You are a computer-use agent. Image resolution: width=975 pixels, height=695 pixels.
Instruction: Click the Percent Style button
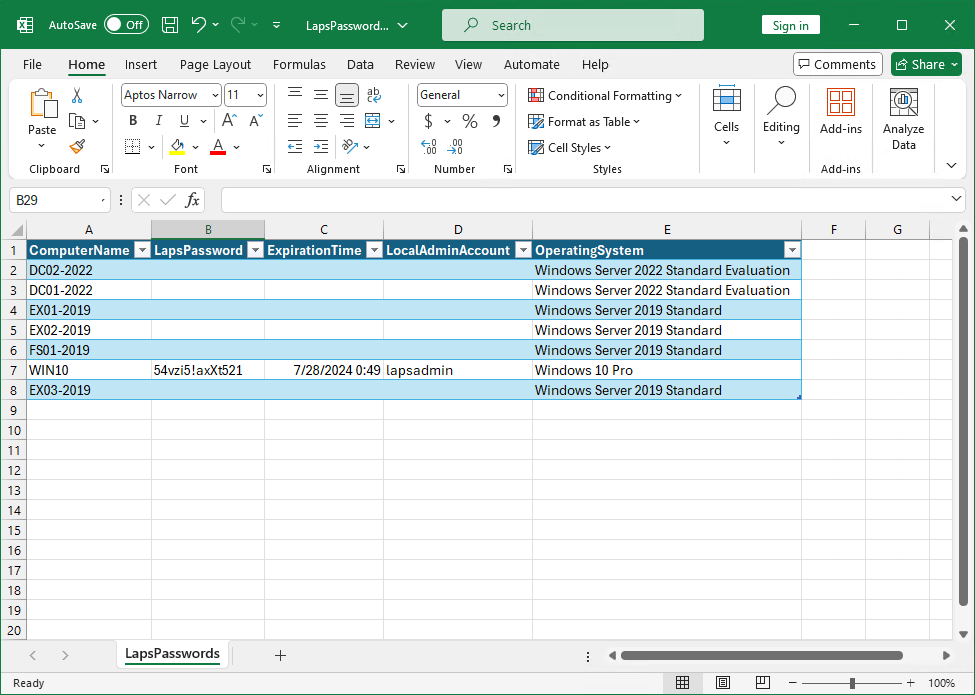coord(469,121)
